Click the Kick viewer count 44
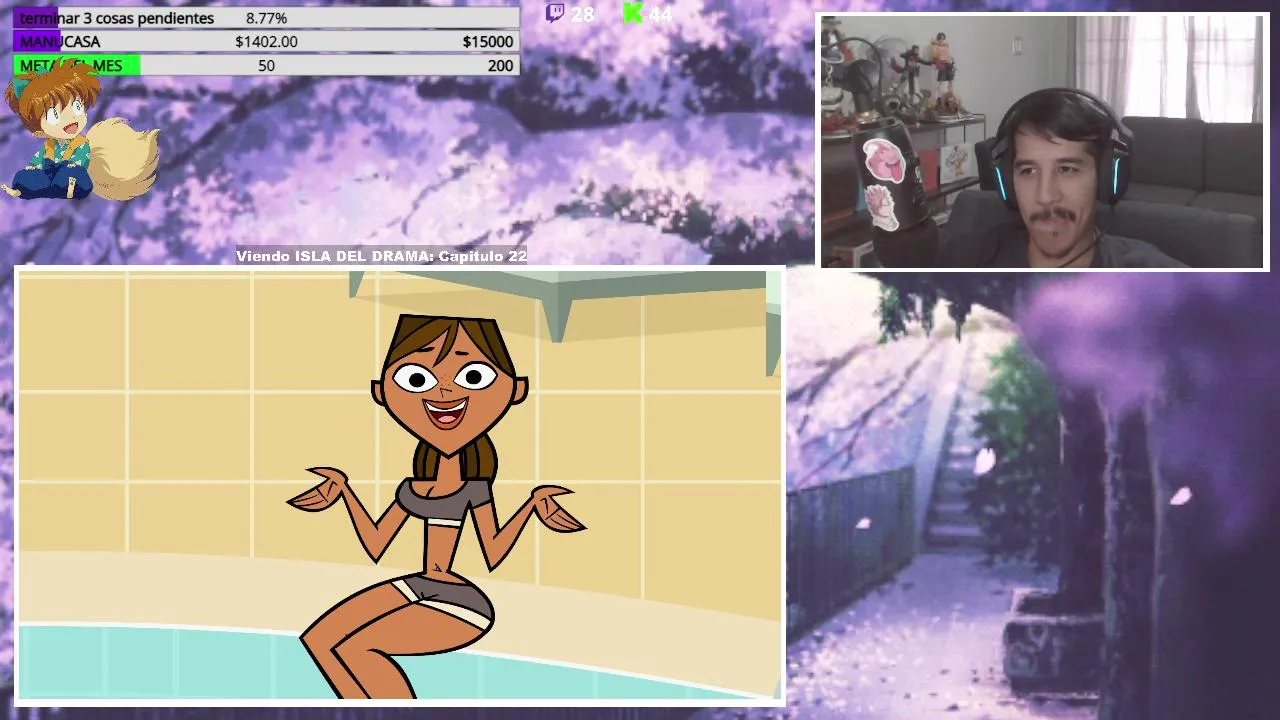The width and height of the screenshot is (1280, 720). click(660, 14)
